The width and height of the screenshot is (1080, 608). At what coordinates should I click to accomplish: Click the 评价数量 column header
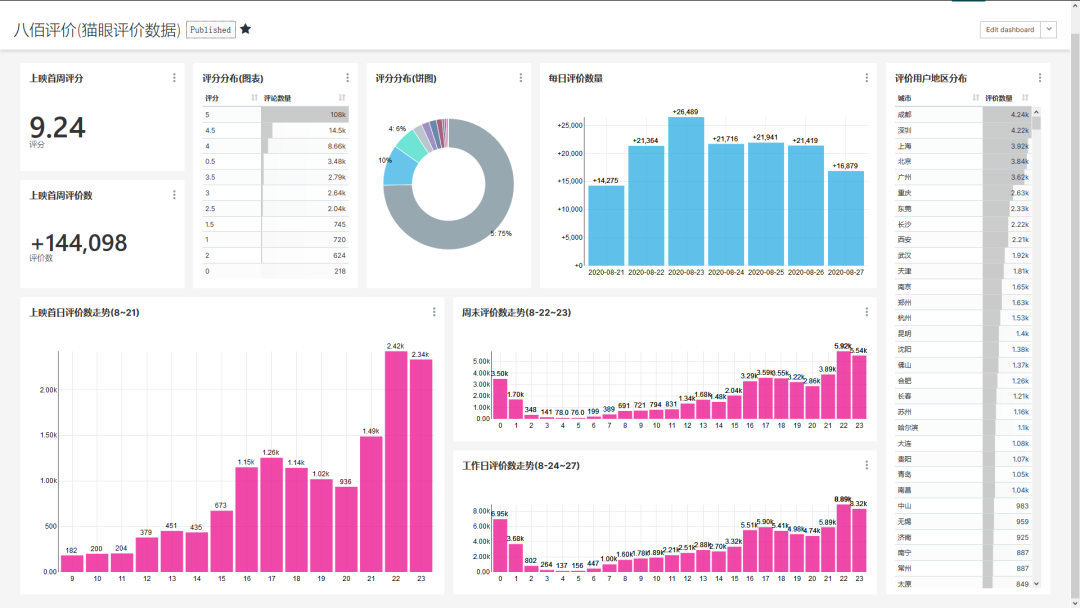point(999,98)
